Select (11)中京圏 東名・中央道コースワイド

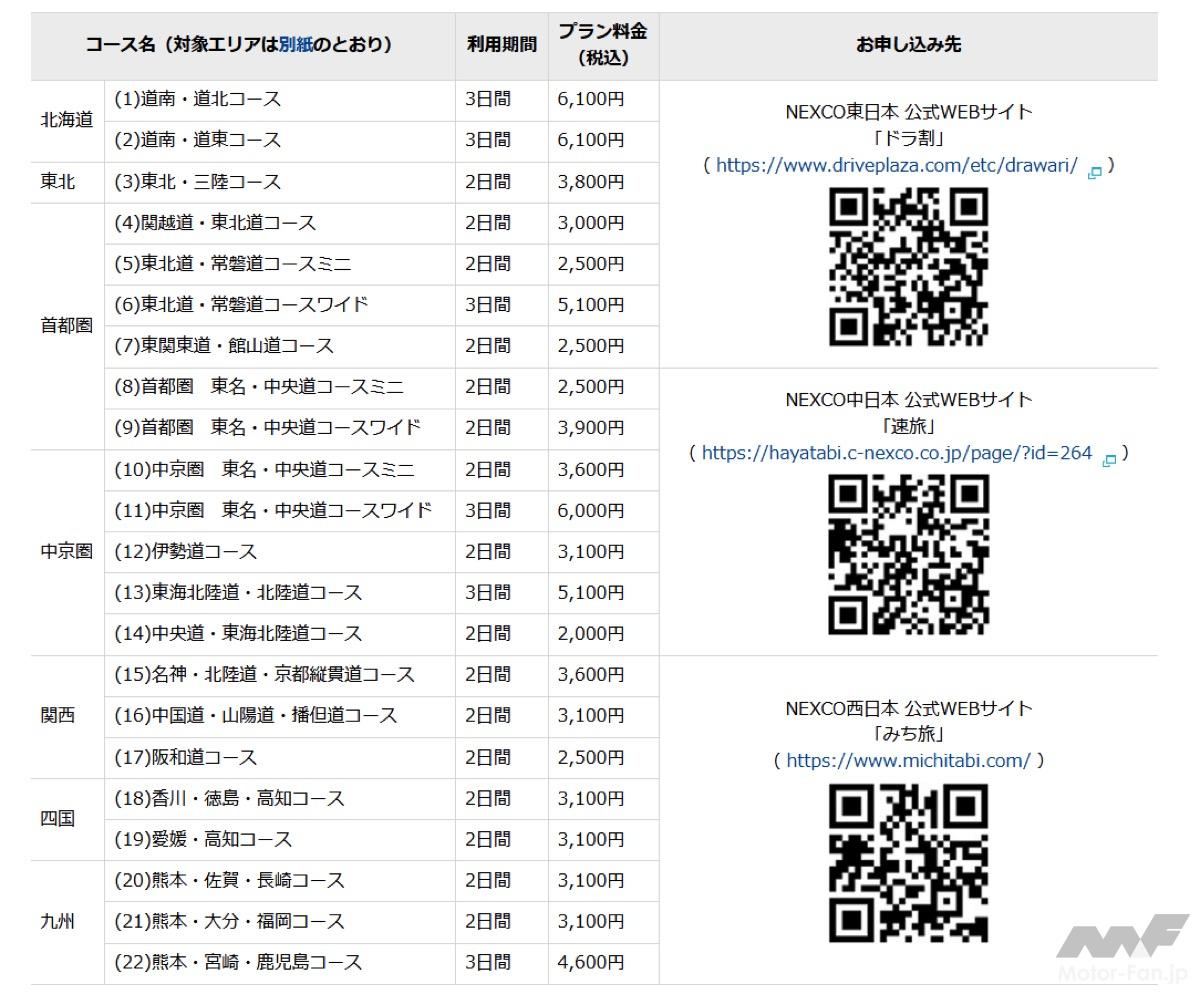(x=279, y=511)
